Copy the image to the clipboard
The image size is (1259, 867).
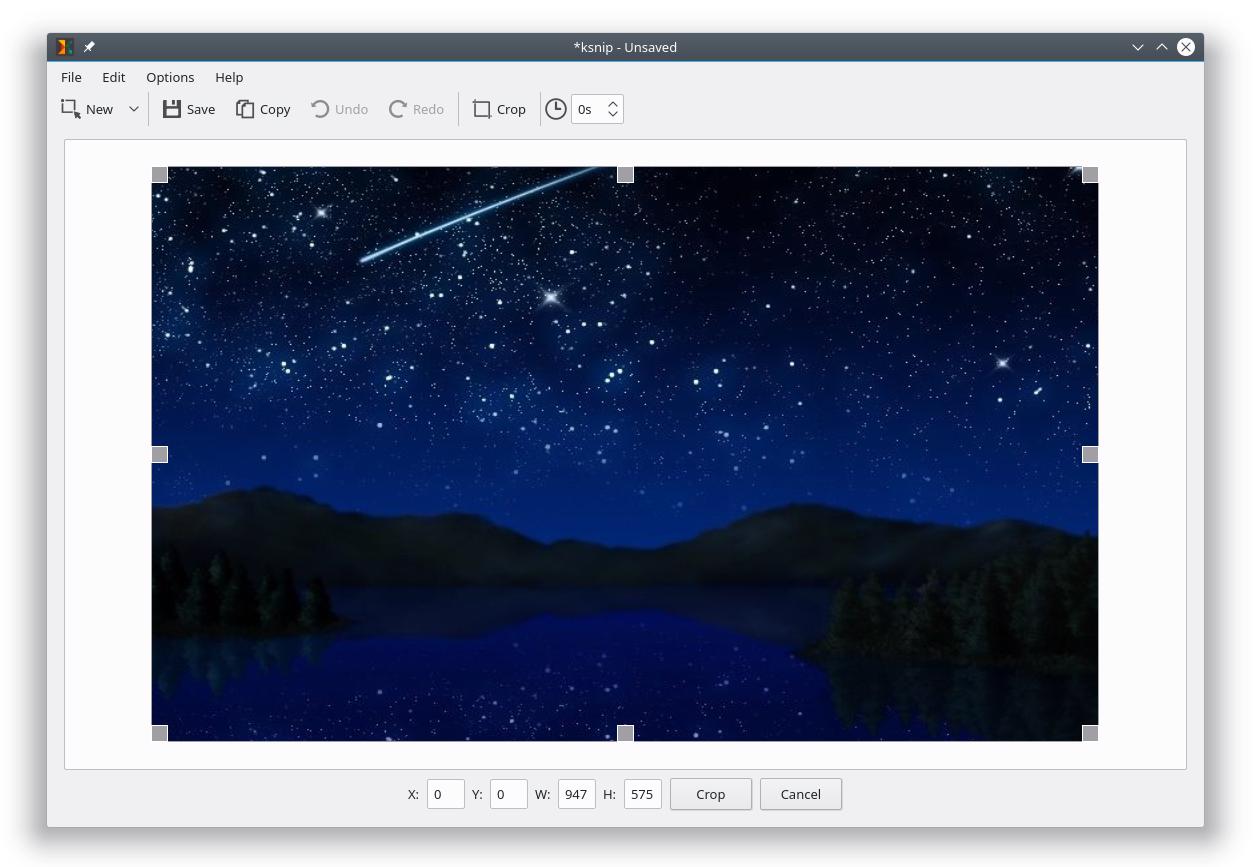tap(263, 109)
